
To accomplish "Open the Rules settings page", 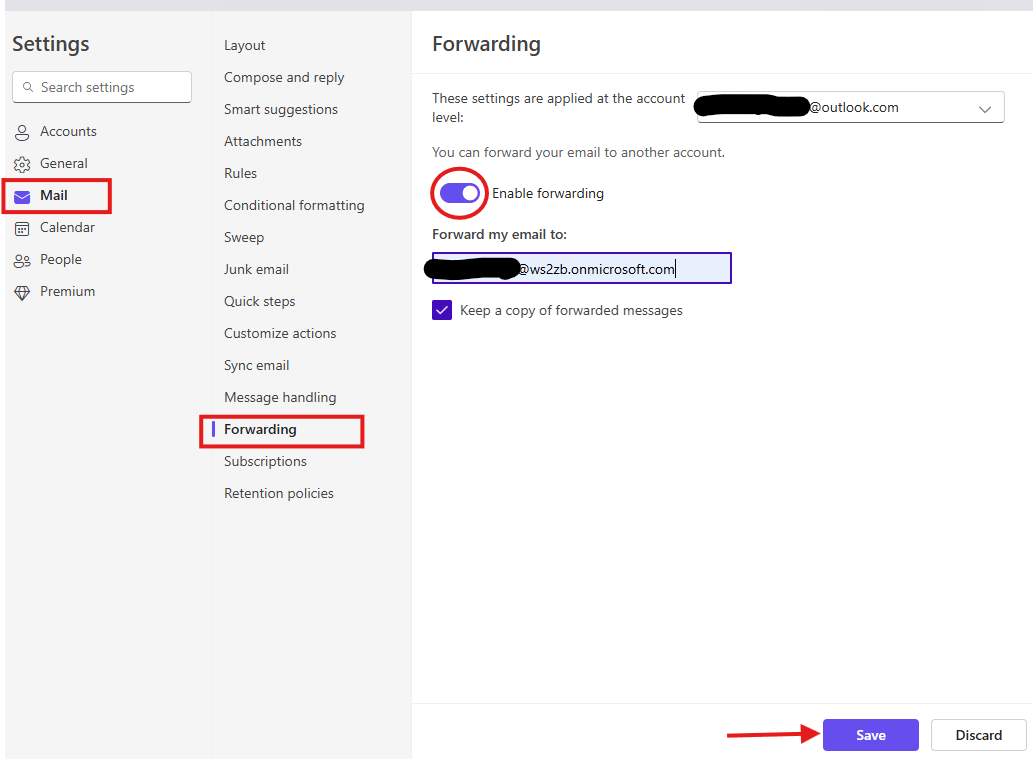I will (240, 173).
